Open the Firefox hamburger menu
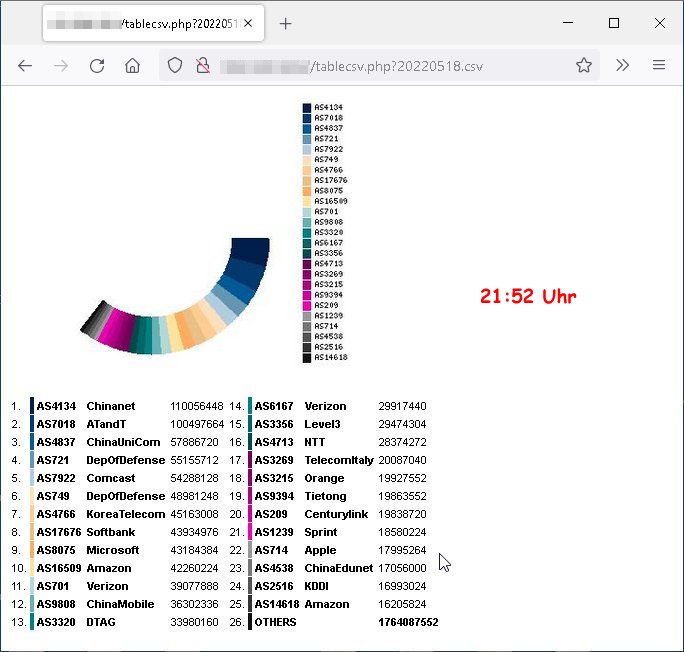684x652 pixels. pos(659,65)
